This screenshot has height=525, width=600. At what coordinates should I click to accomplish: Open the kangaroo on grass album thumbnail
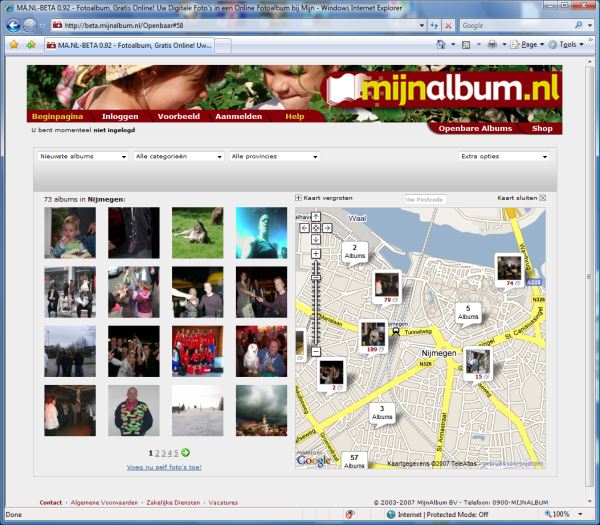[x=197, y=233]
